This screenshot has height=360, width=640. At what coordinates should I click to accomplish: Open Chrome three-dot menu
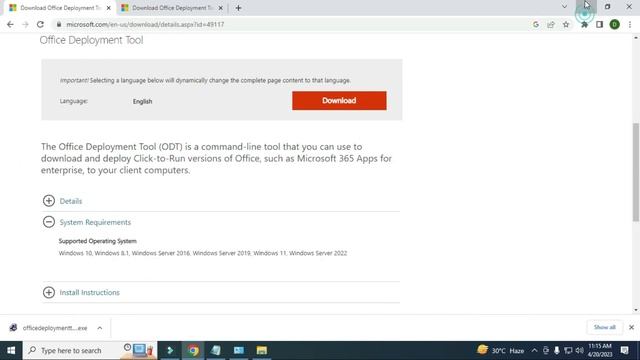pos(630,24)
